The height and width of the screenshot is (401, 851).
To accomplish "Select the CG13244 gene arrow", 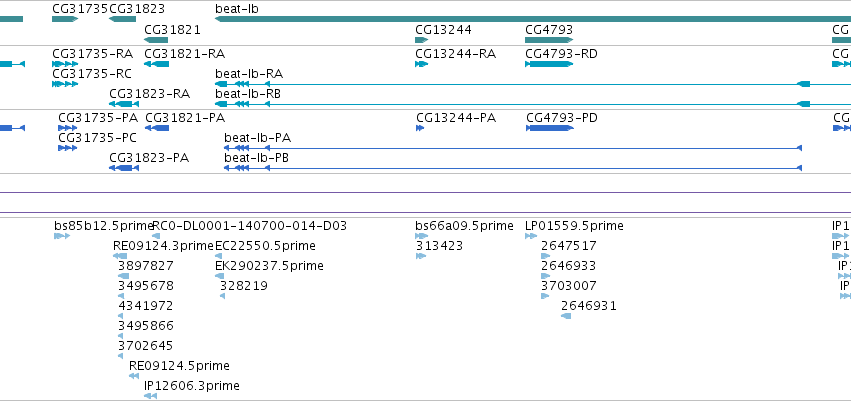I will (422, 40).
